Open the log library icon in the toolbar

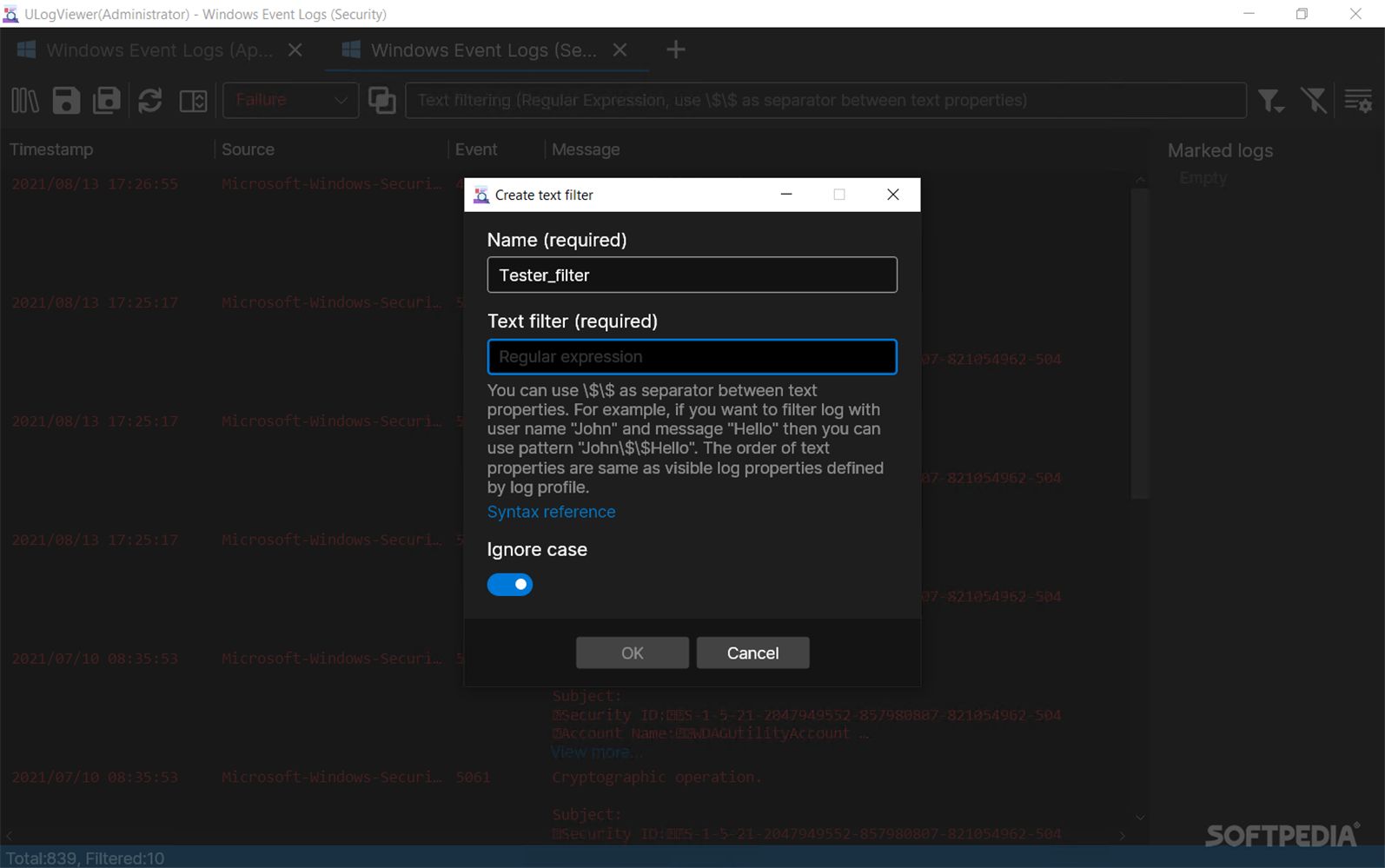coord(25,101)
